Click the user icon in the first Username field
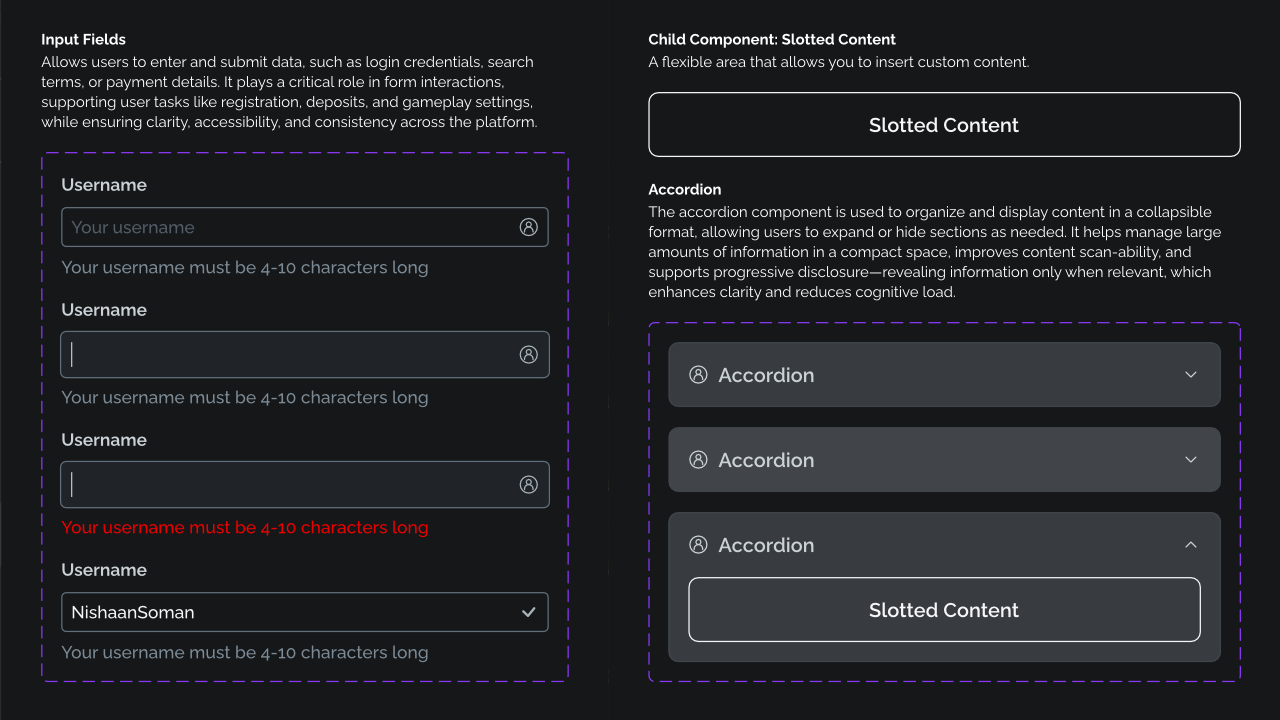Screen dimensions: 1280x720 point(529,227)
